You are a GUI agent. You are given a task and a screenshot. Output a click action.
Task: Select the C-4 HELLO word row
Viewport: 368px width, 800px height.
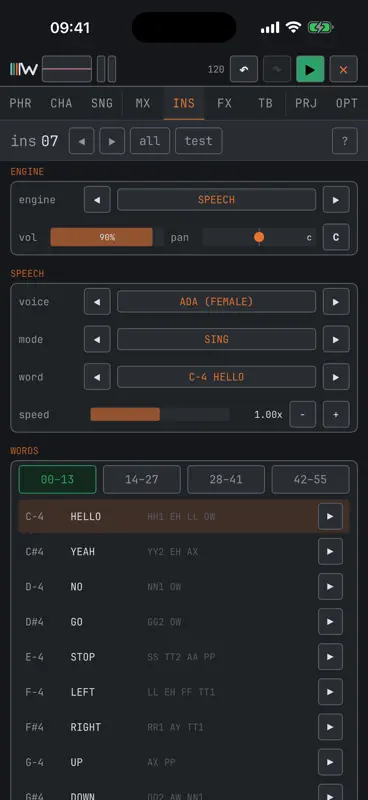(184, 516)
